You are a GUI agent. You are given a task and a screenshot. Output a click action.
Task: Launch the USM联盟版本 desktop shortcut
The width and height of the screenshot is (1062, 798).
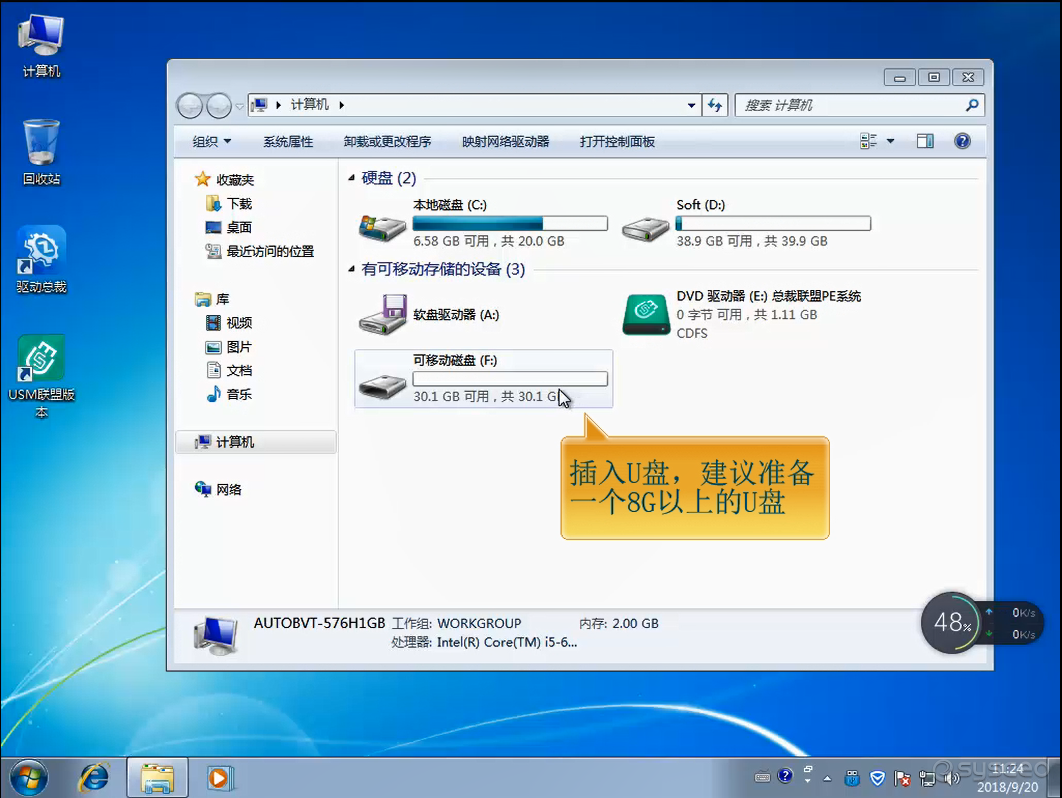tap(41, 377)
